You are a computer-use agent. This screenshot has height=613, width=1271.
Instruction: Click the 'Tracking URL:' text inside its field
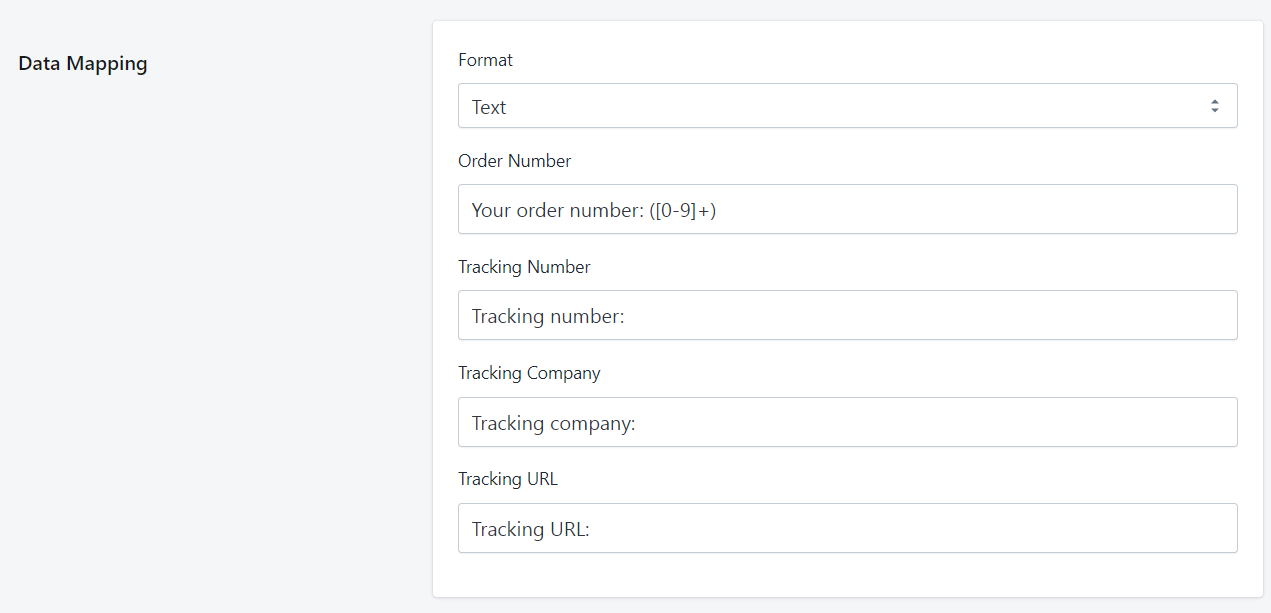click(x=530, y=529)
